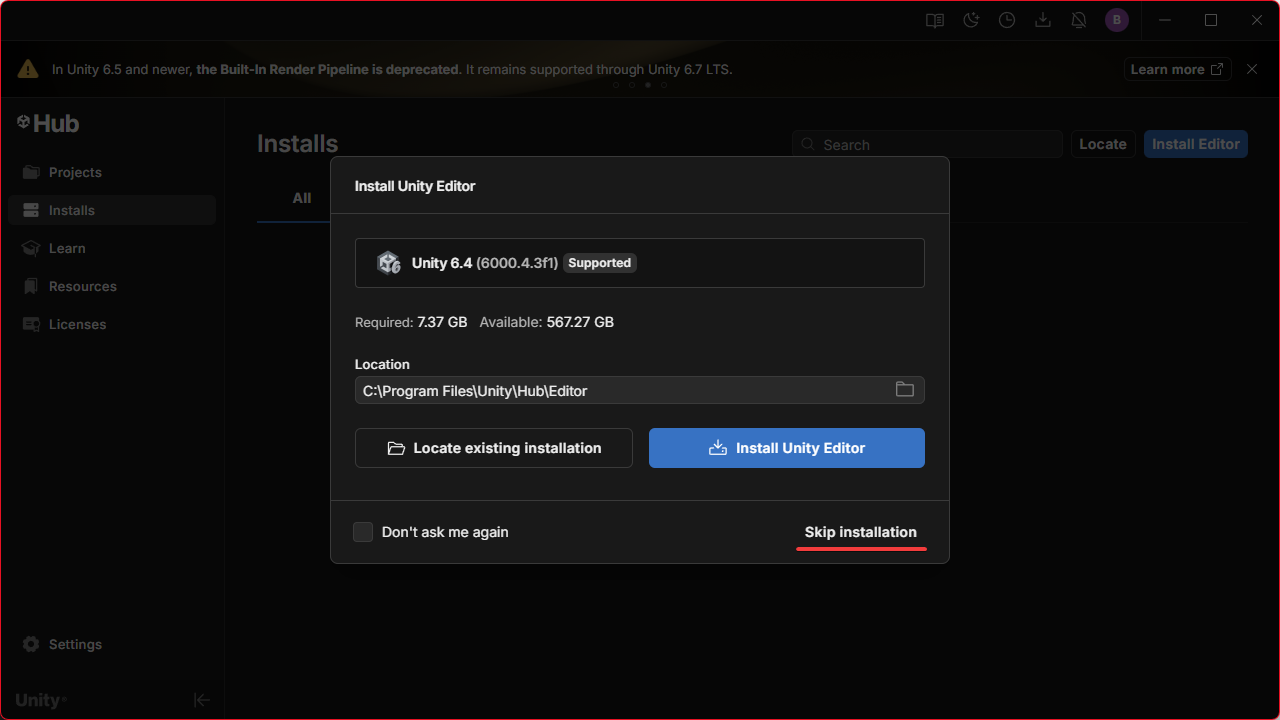Image resolution: width=1280 pixels, height=720 pixels.
Task: Click the blue Install Unity Editor button
Action: click(787, 448)
